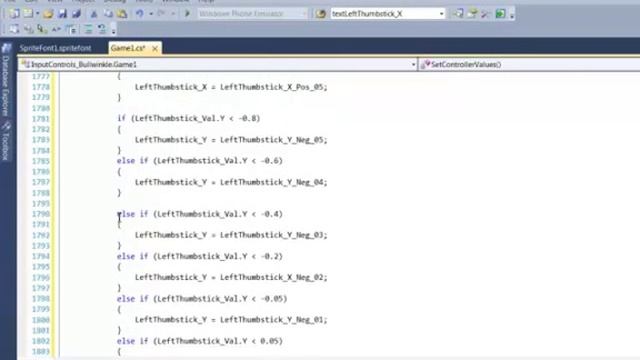Viewport: 640px width, 360px height.
Task: Click the Find in Files icon
Action: pos(321,14)
